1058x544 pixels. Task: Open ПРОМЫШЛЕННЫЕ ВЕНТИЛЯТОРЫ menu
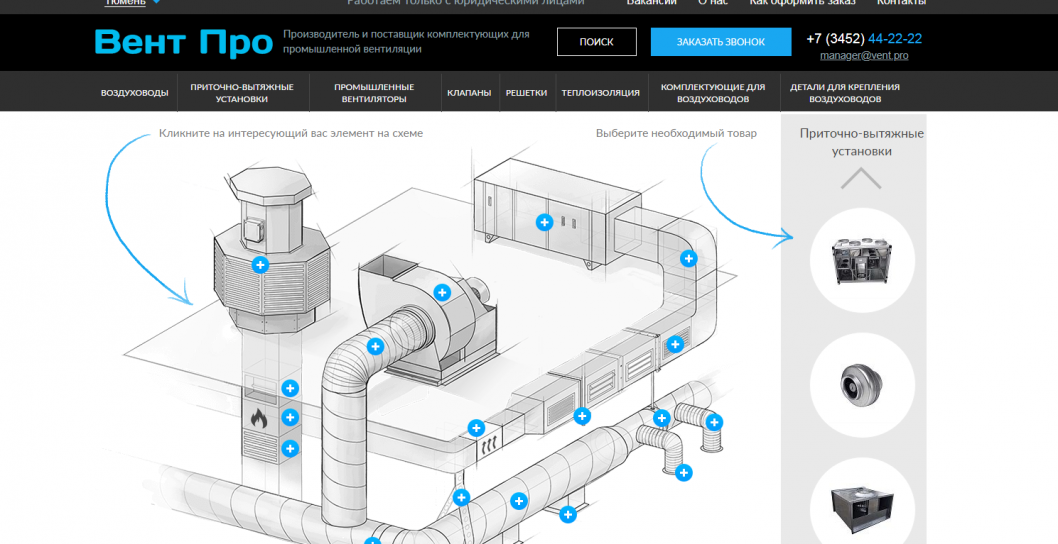coord(374,92)
